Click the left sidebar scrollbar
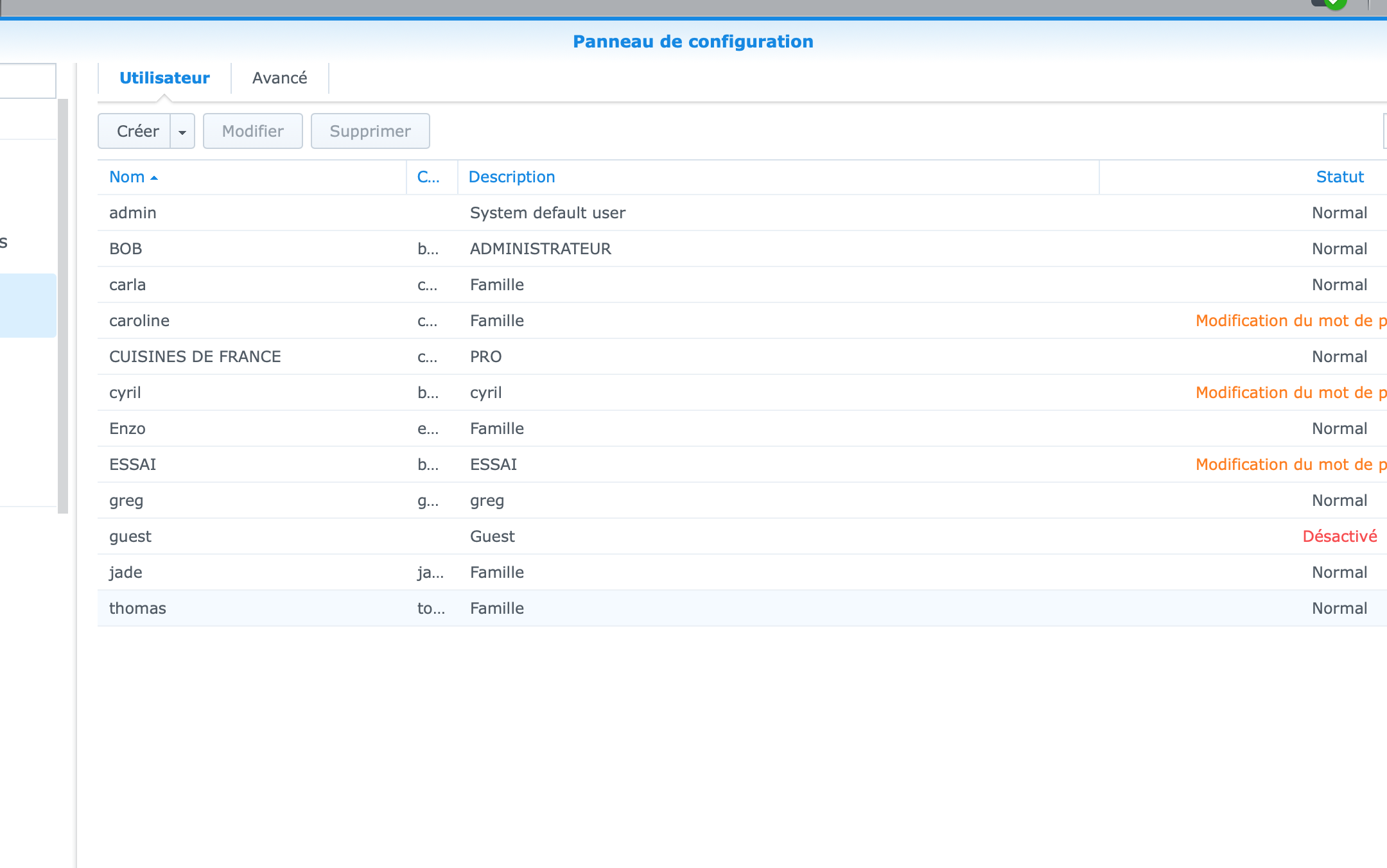 63,306
